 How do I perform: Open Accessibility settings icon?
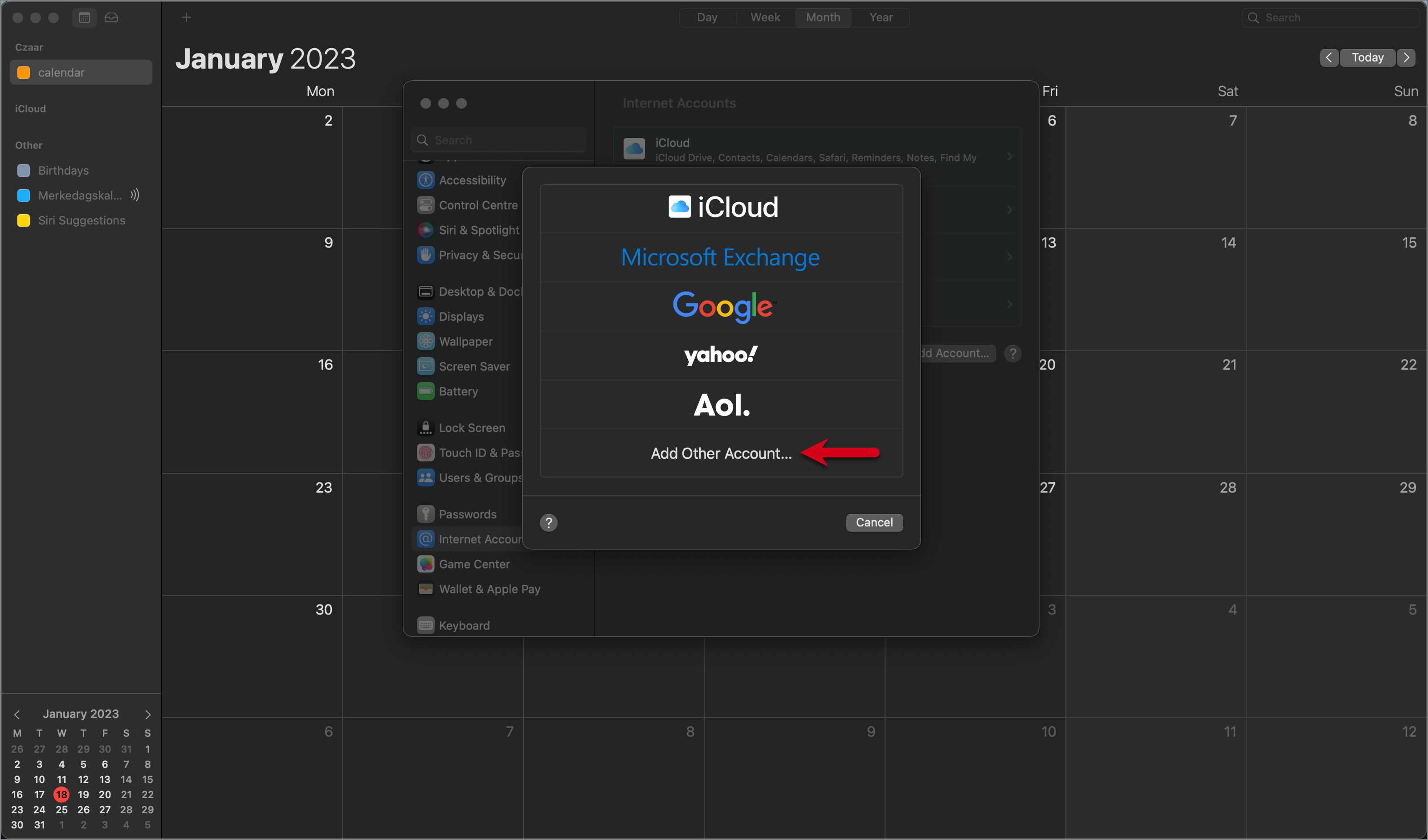[425, 180]
